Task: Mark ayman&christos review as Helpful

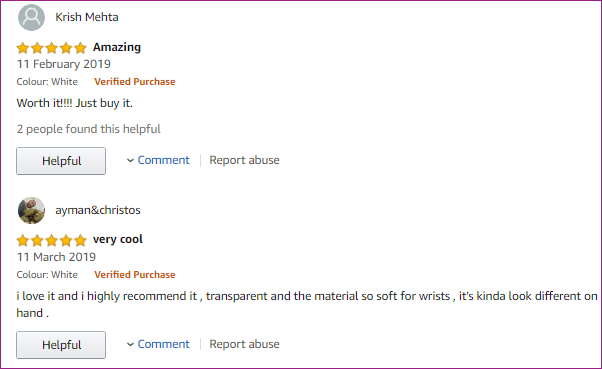Action: coord(61,345)
